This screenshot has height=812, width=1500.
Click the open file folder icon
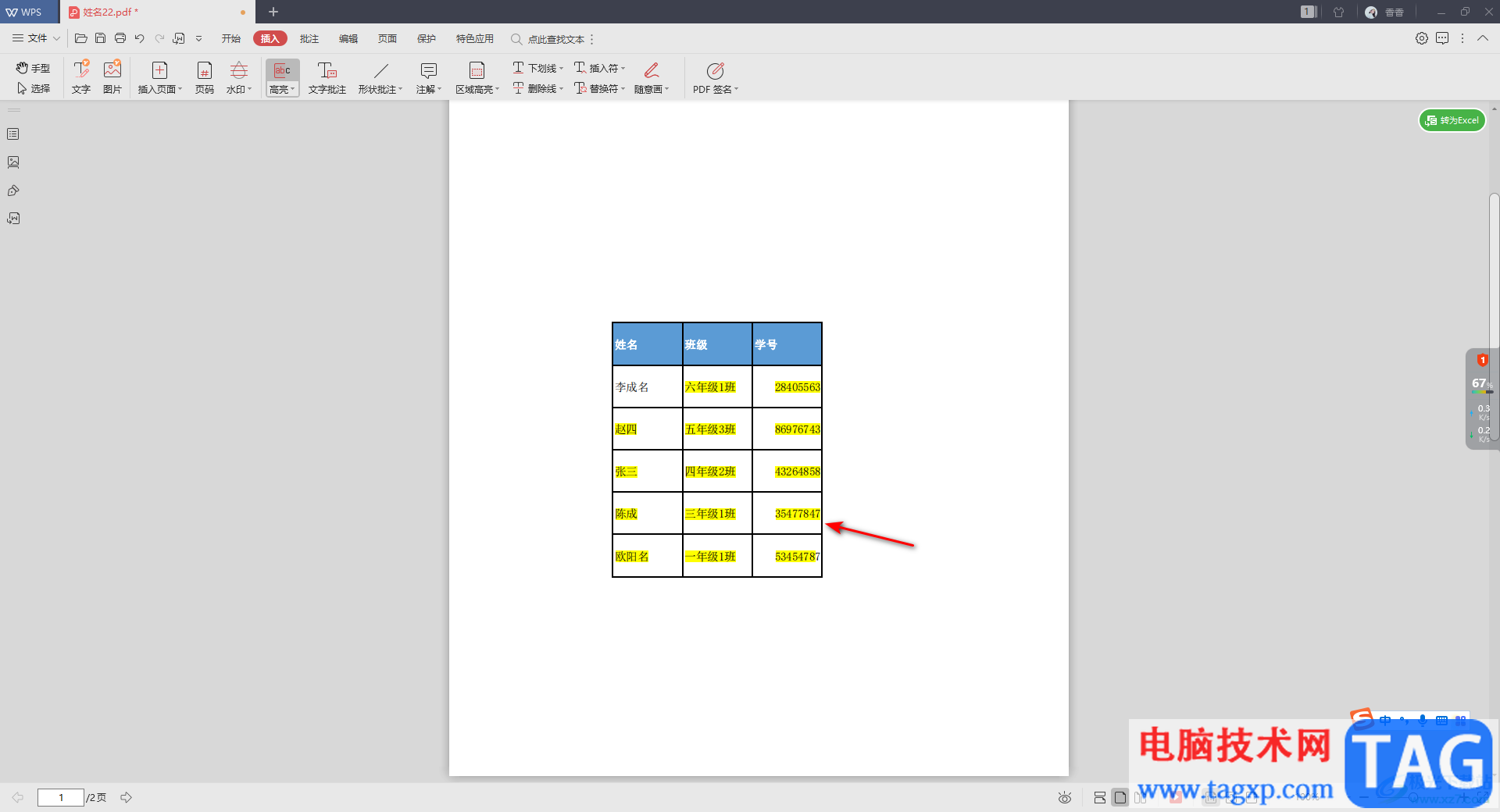(80, 38)
